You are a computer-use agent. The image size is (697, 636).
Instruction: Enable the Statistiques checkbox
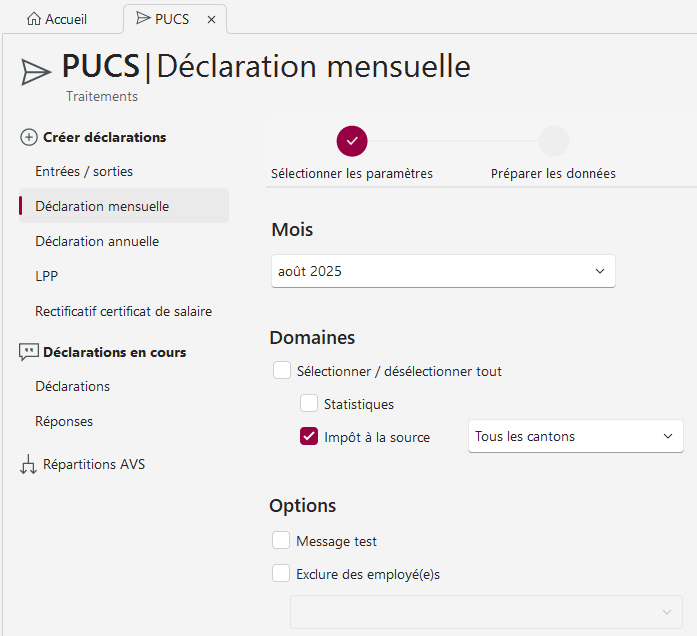309,404
